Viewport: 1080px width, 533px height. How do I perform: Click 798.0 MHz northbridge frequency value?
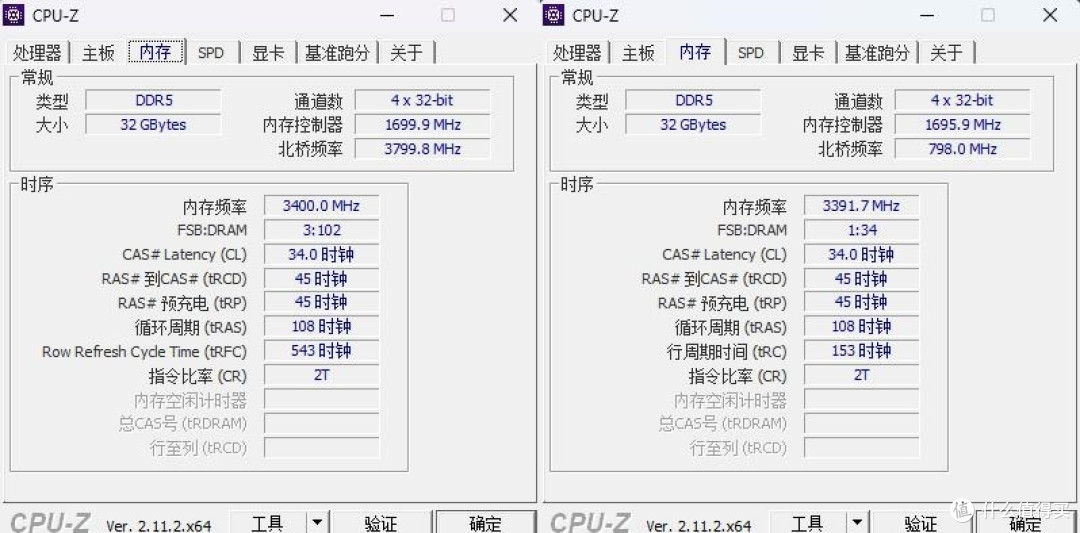(x=963, y=149)
